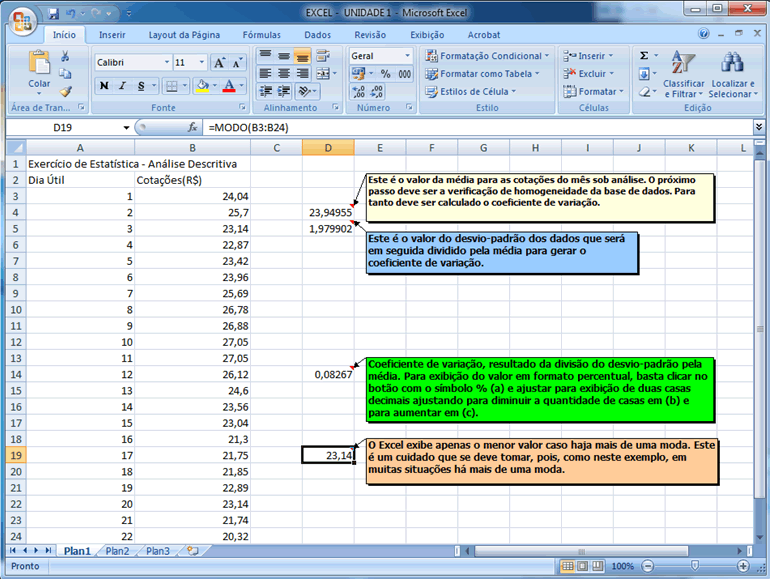770x580 pixels.
Task: Switch to page layout view in status bar
Action: click(585, 566)
